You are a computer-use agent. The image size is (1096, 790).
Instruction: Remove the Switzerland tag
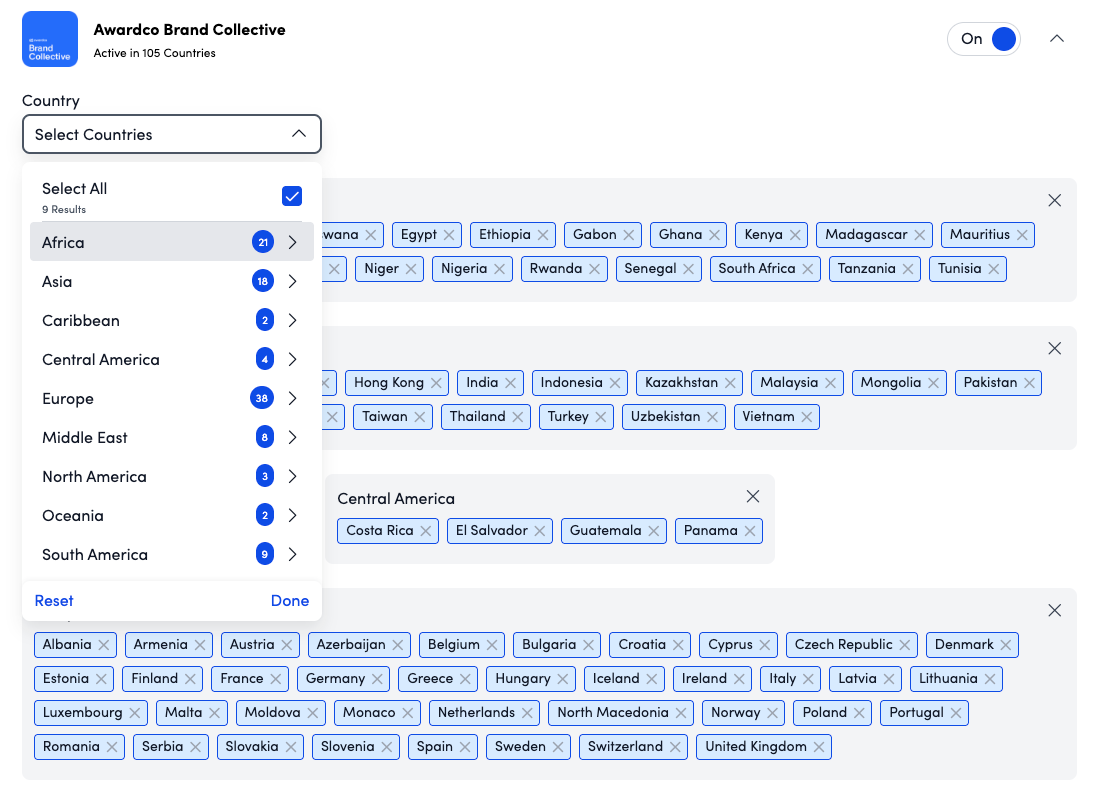(x=675, y=747)
